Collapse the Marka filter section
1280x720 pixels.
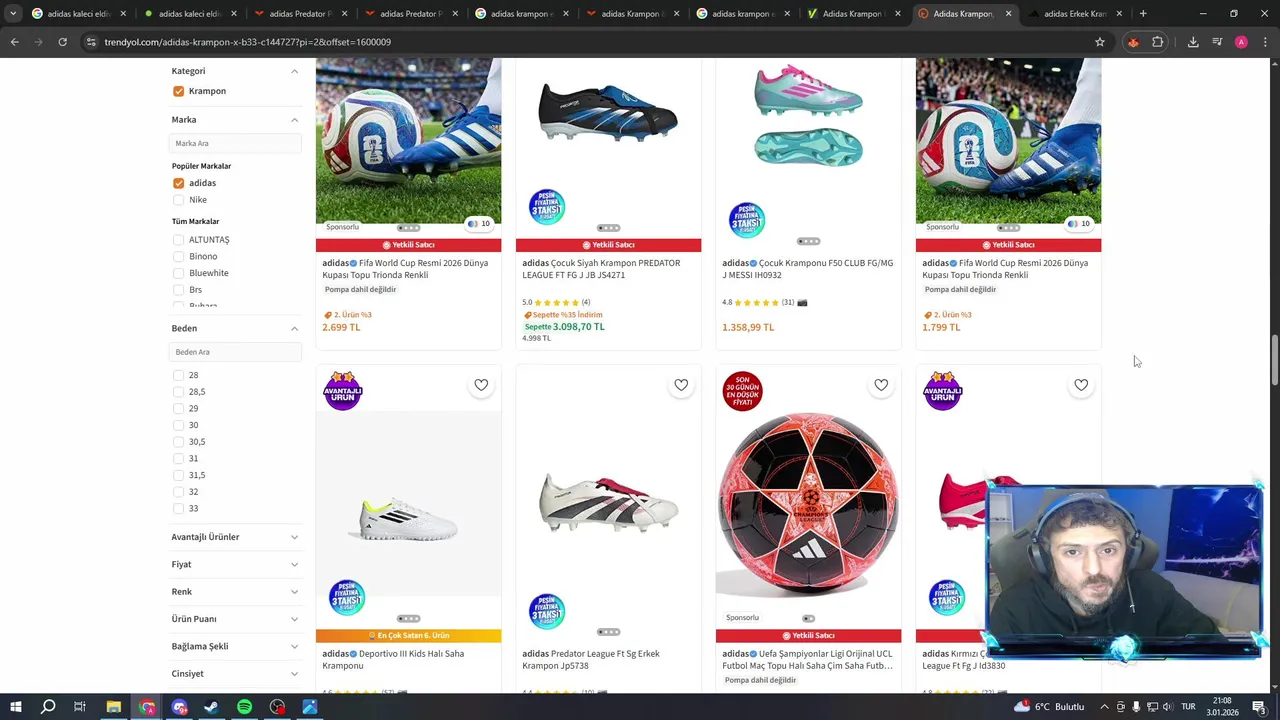[294, 120]
